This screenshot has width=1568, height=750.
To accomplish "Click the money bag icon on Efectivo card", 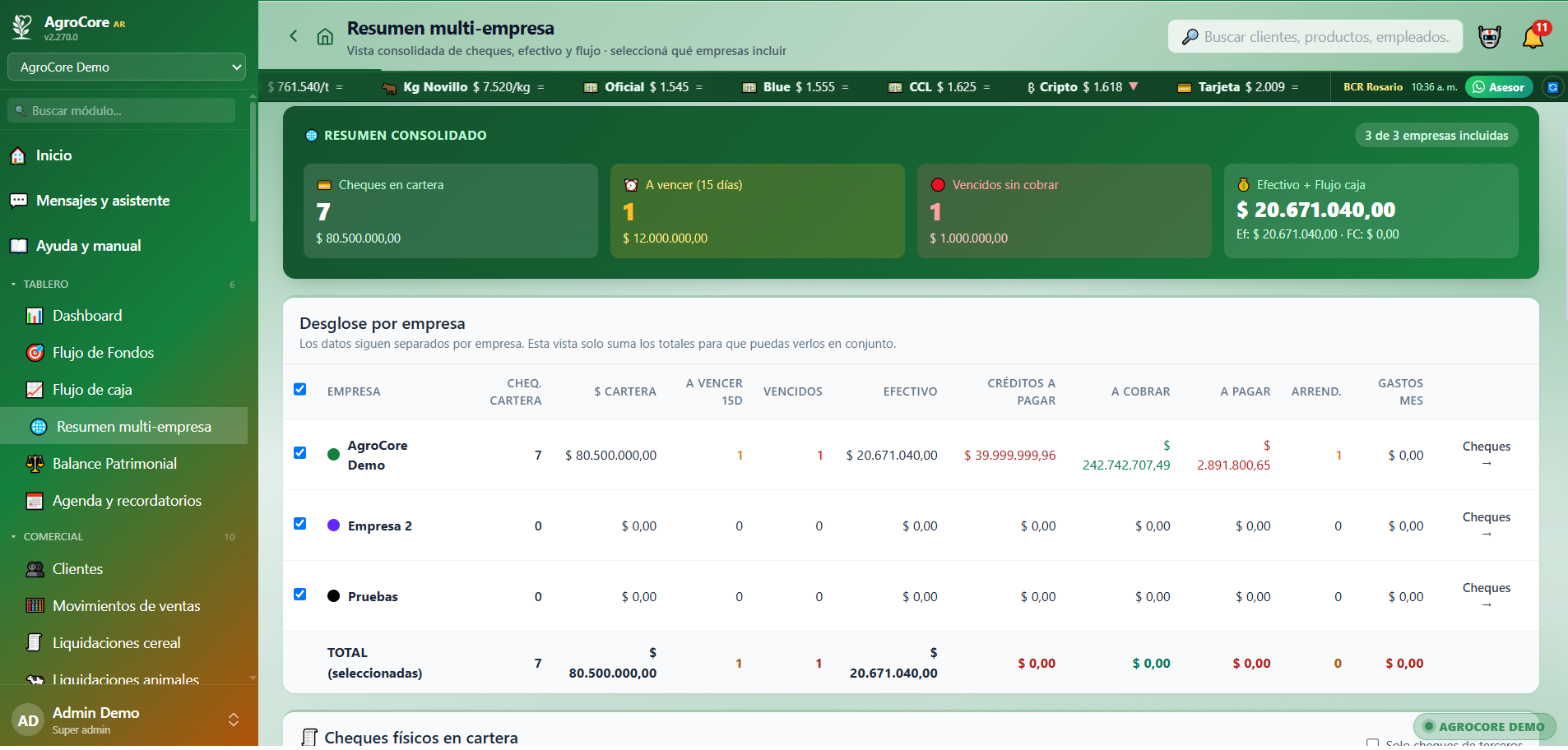I will [x=1243, y=185].
